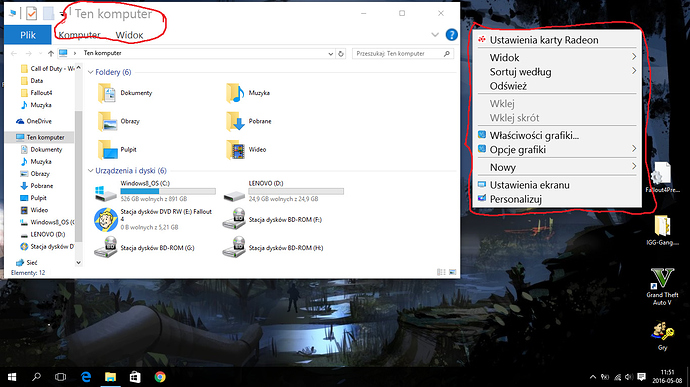Image resolution: width=690 pixels, height=387 pixels.
Task: Open the address bar history dropdown
Action: [x=330, y=54]
